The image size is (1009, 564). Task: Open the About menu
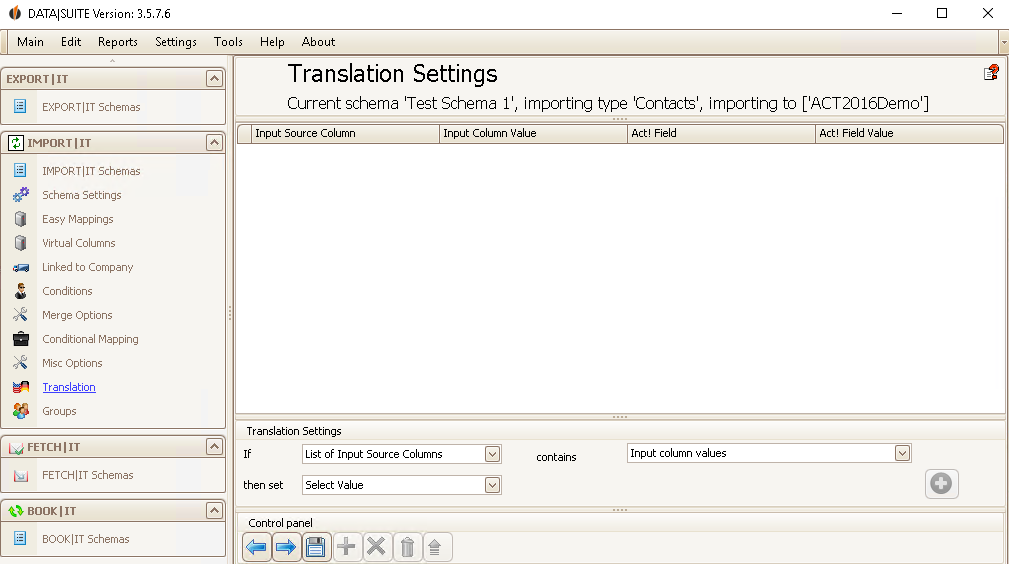tap(319, 42)
